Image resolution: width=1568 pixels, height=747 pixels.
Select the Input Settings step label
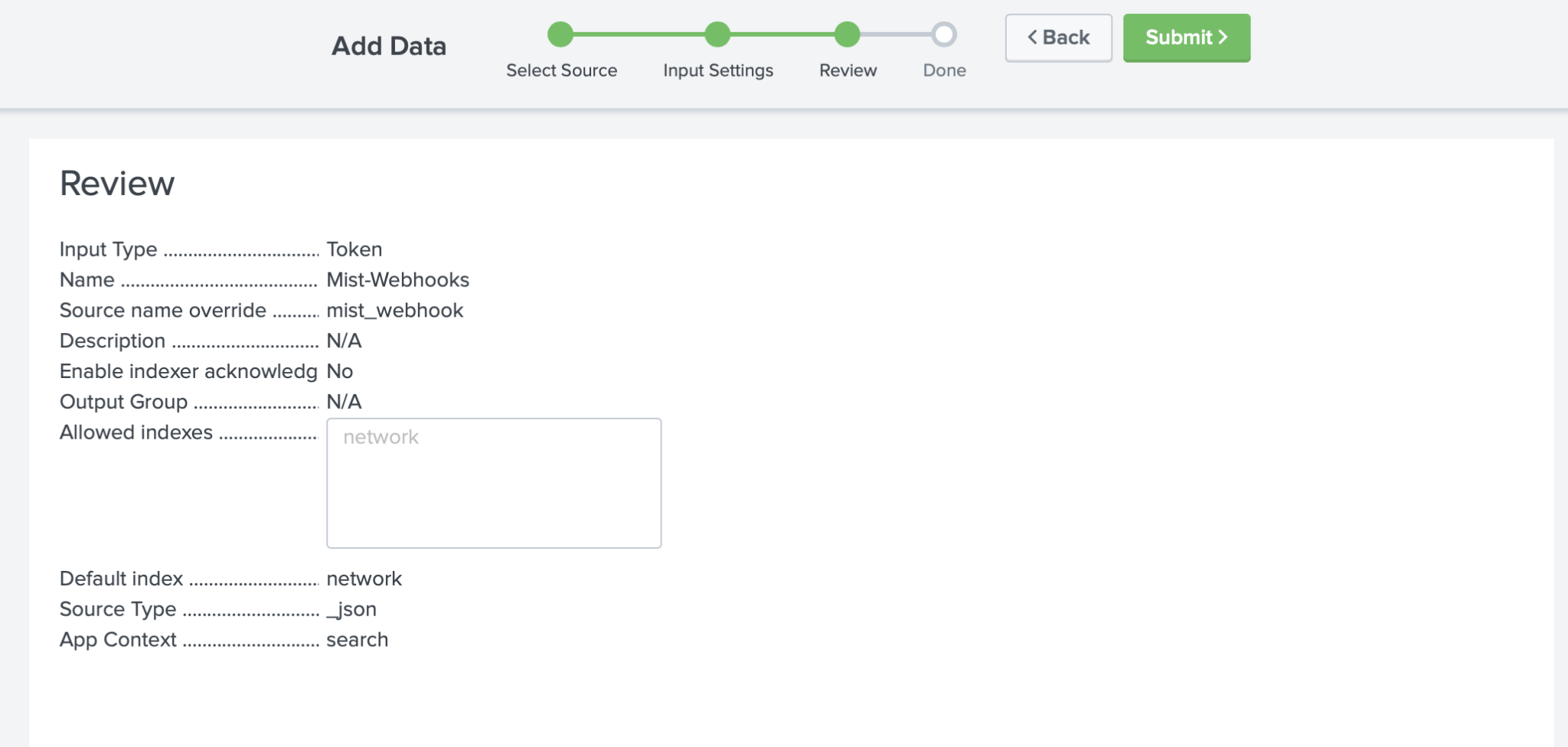[x=717, y=70]
